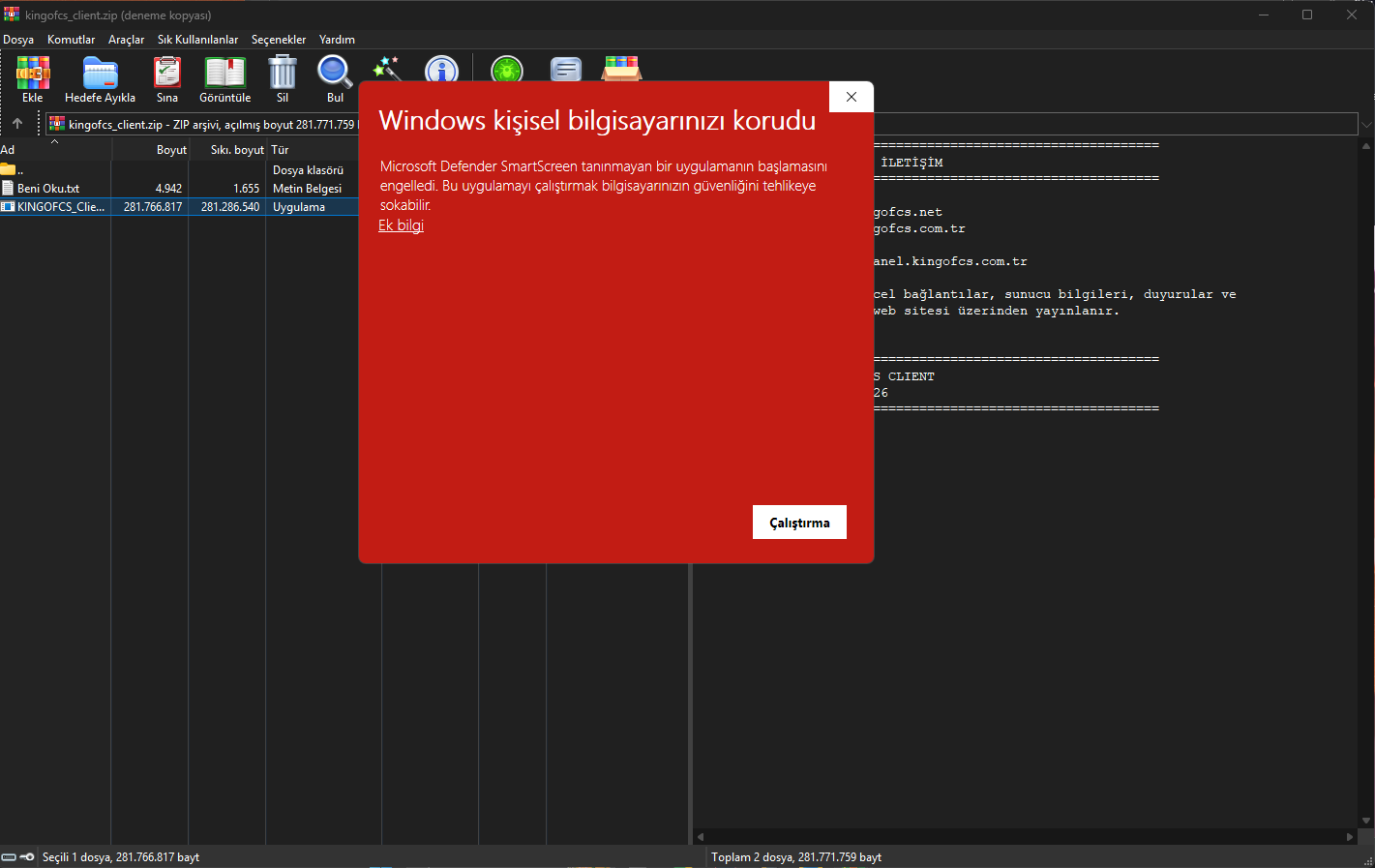The image size is (1375, 868).
Task: Click the archive comment toolbar icon
Action: [x=566, y=70]
